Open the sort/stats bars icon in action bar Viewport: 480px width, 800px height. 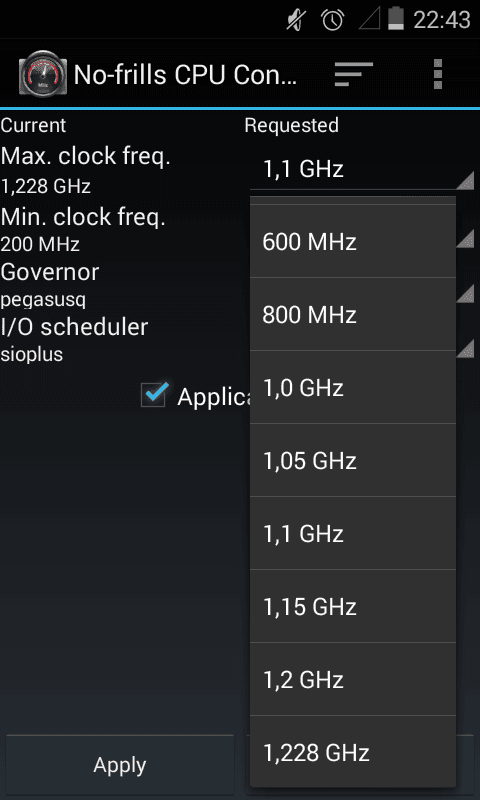point(353,74)
